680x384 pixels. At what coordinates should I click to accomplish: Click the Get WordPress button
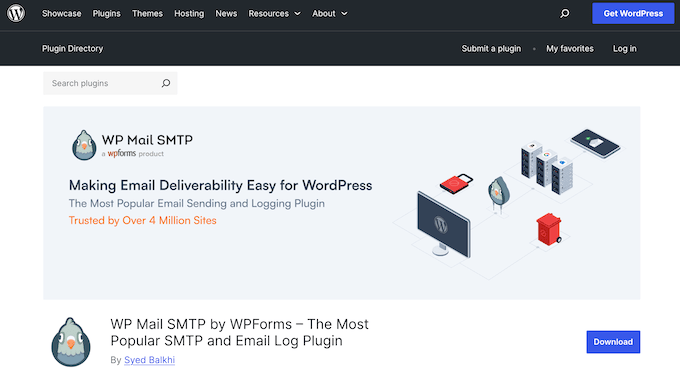[633, 13]
